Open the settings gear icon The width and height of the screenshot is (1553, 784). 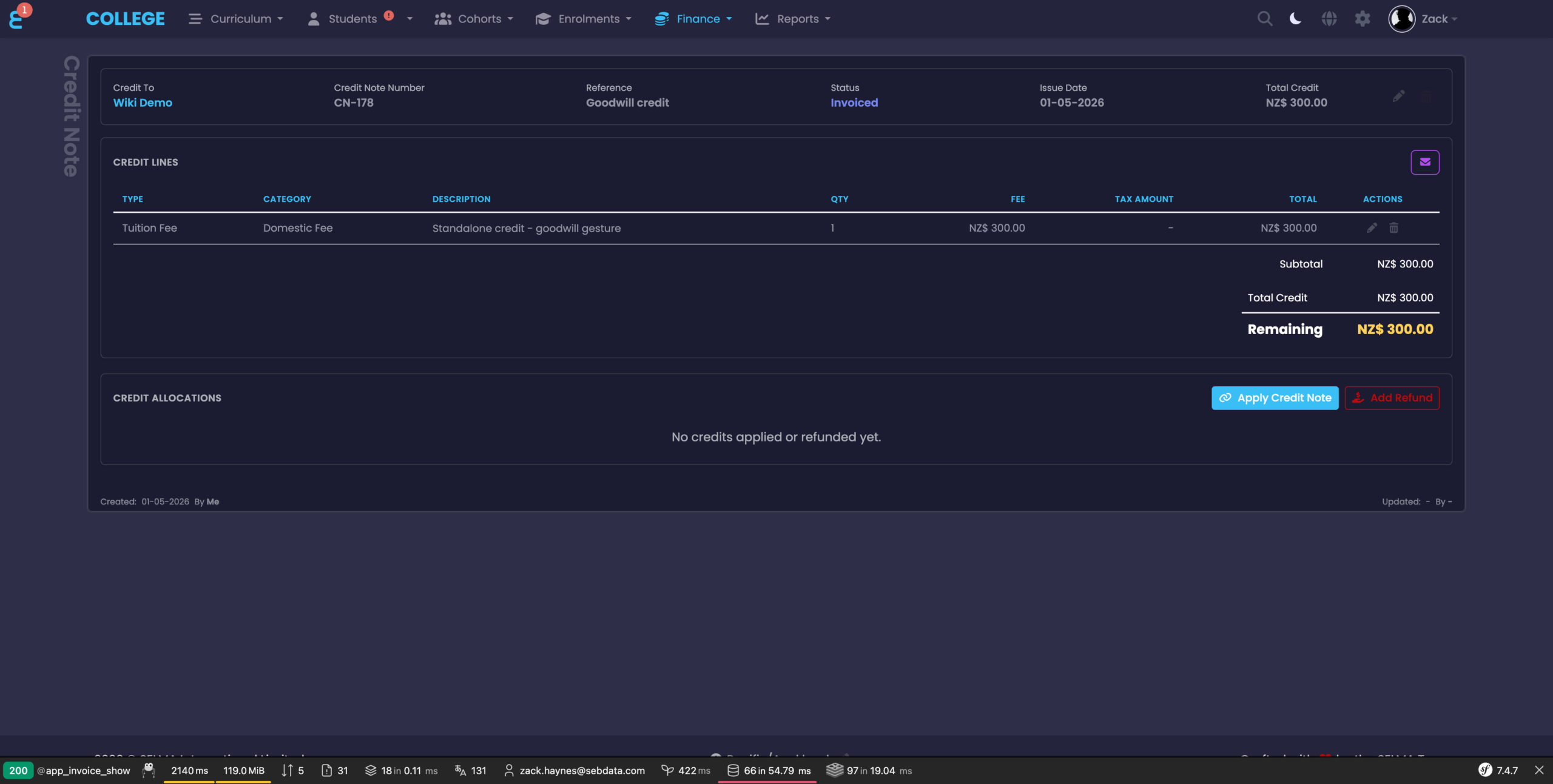tap(1363, 19)
